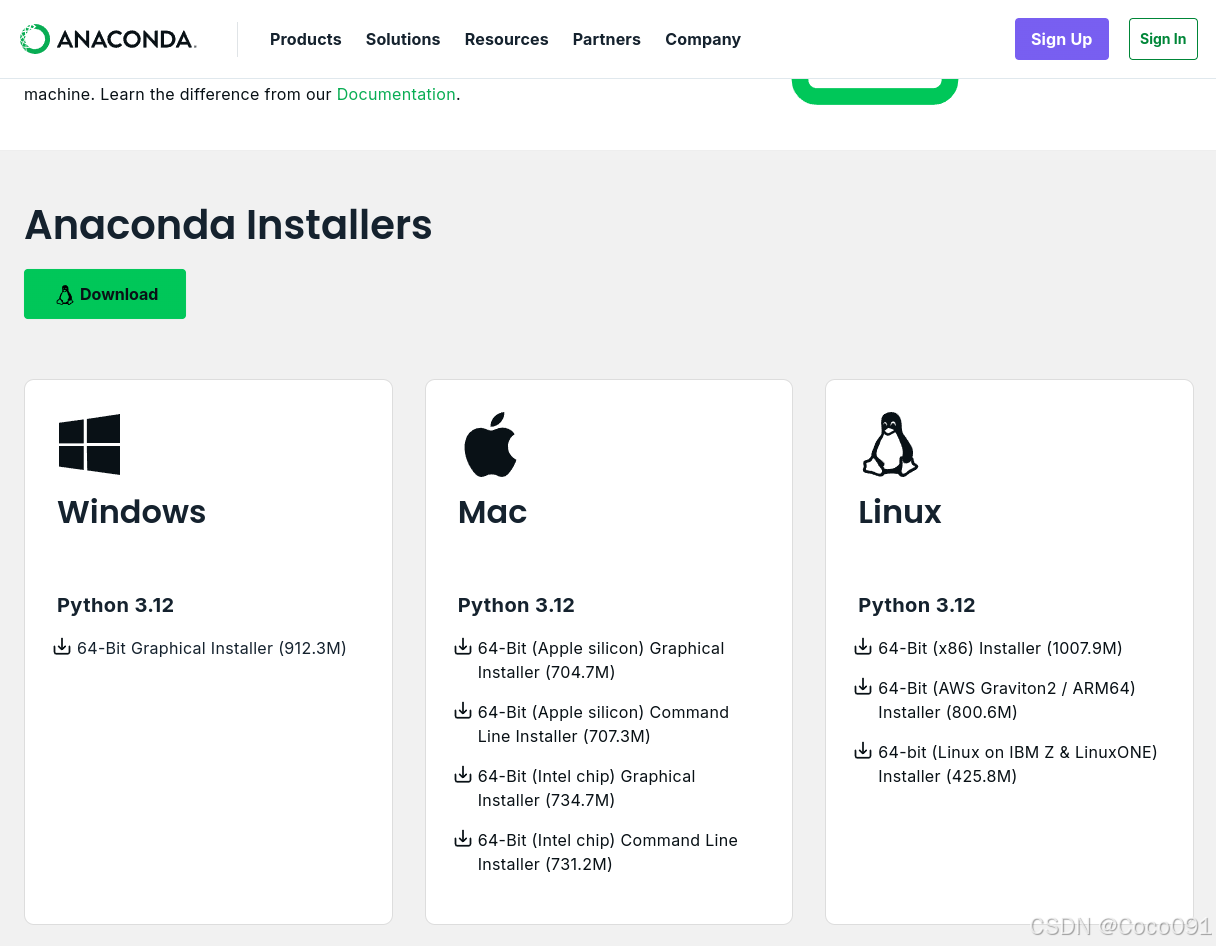Open the Documentation link
The image size is (1216, 946).
pyautogui.click(x=396, y=94)
